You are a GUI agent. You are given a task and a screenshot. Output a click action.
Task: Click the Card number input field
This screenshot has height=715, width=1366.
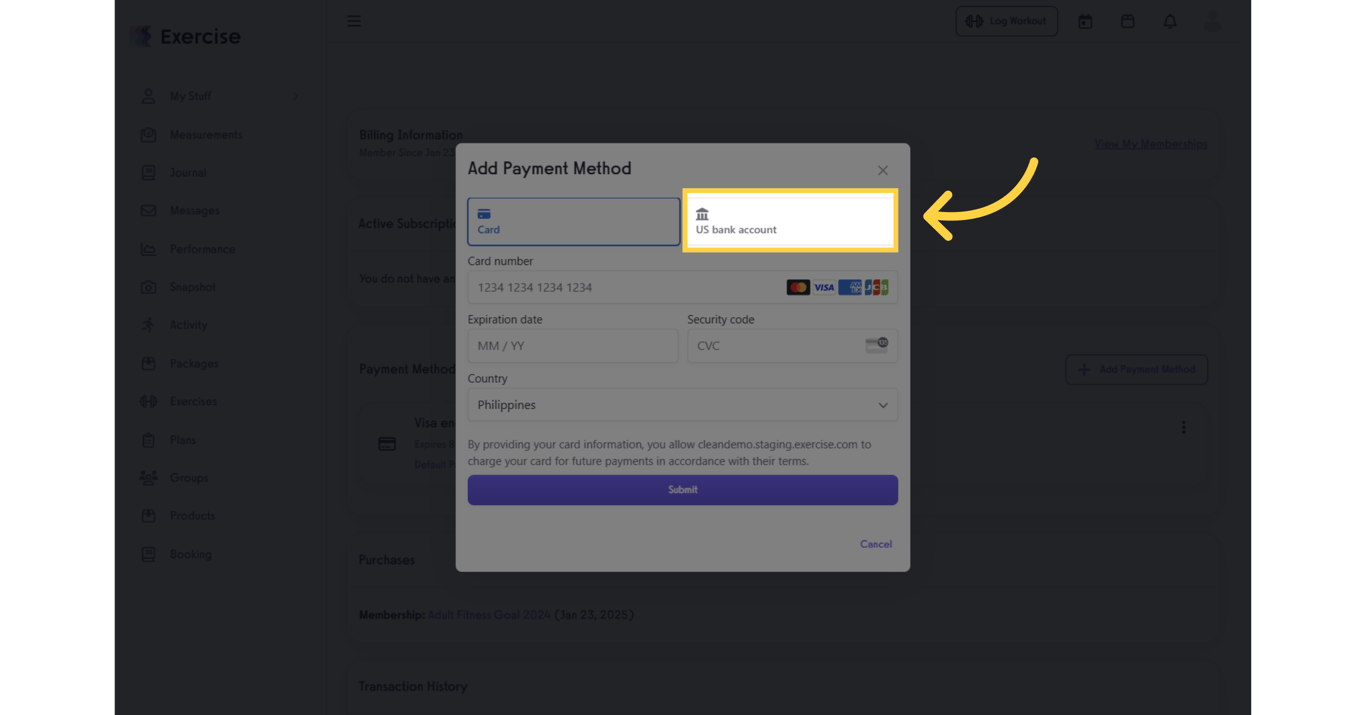pos(682,287)
